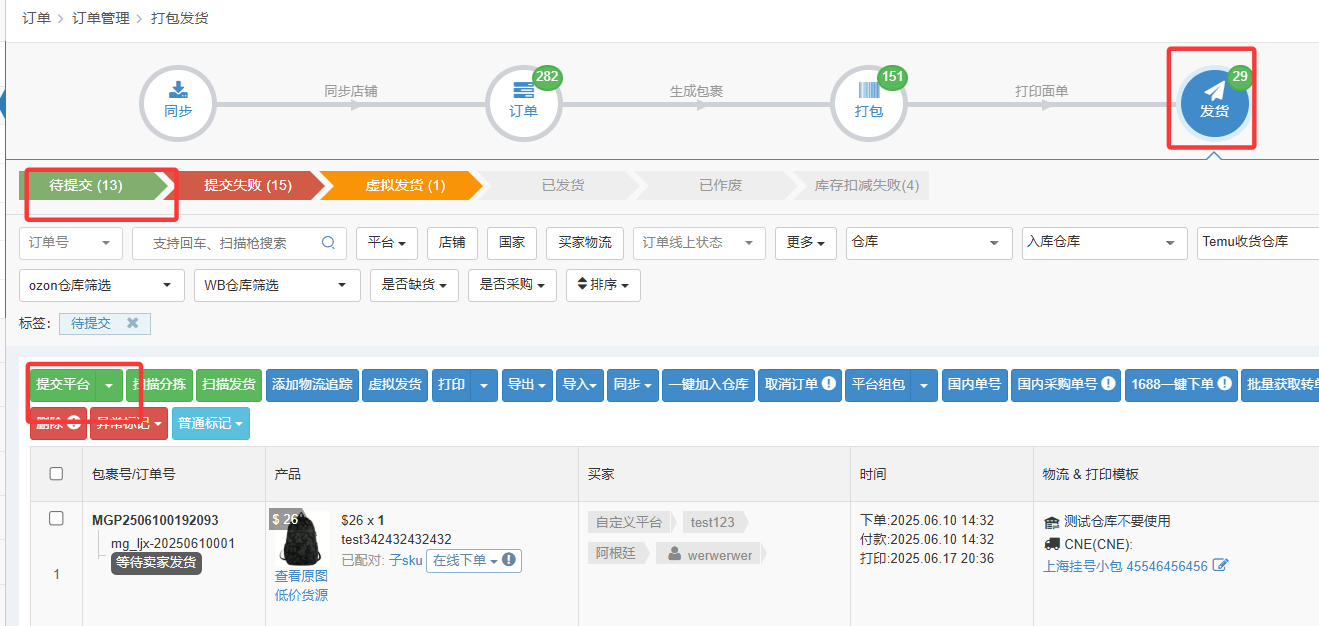This screenshot has width=1319, height=626.
Task: Click the edit icon next to 上海挂号小包
Action: 1220,566
